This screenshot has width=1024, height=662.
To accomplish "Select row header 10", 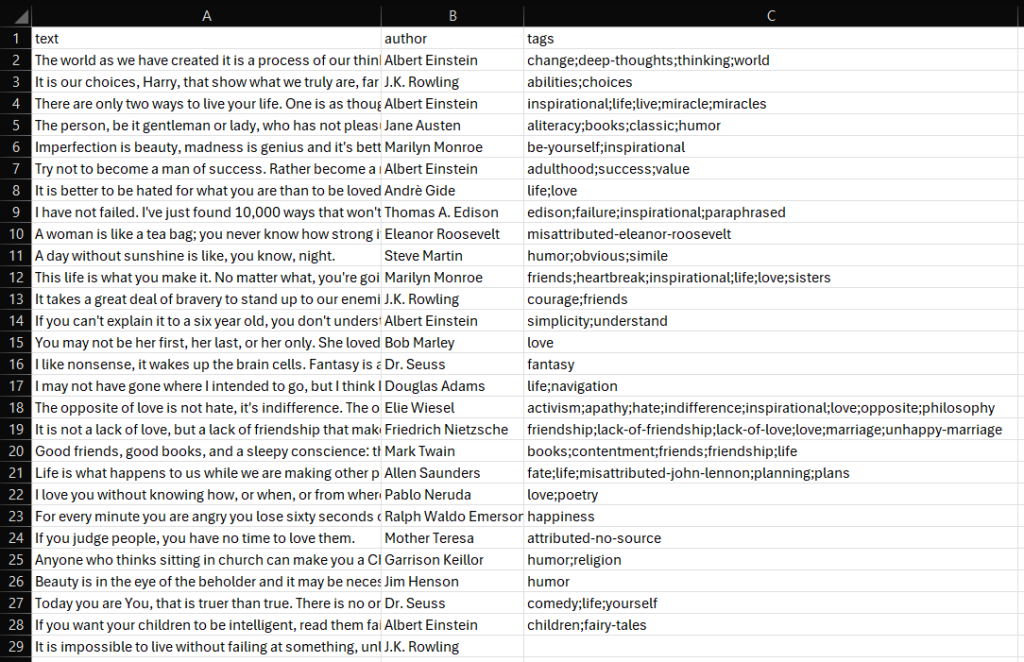I will point(16,233).
